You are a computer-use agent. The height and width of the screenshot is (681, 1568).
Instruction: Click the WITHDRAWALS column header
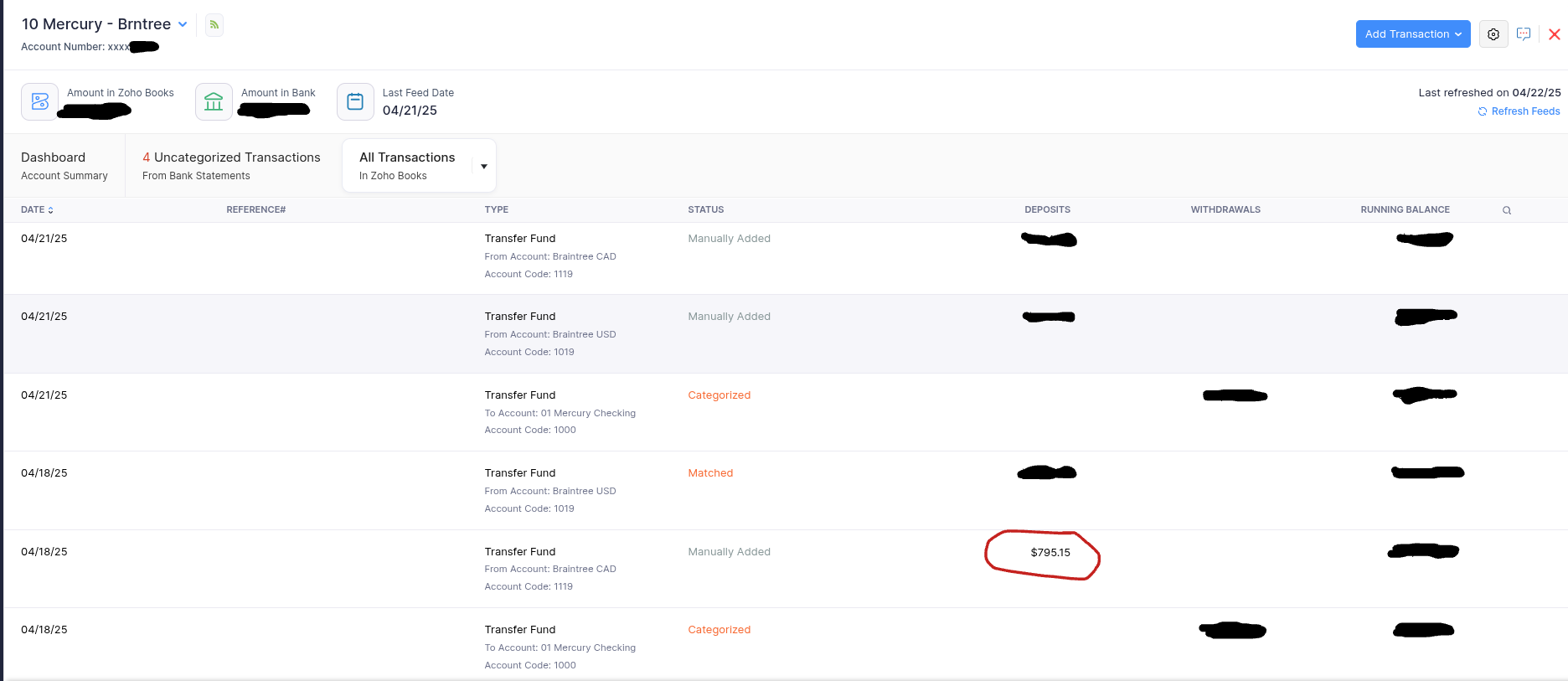[1225, 210]
